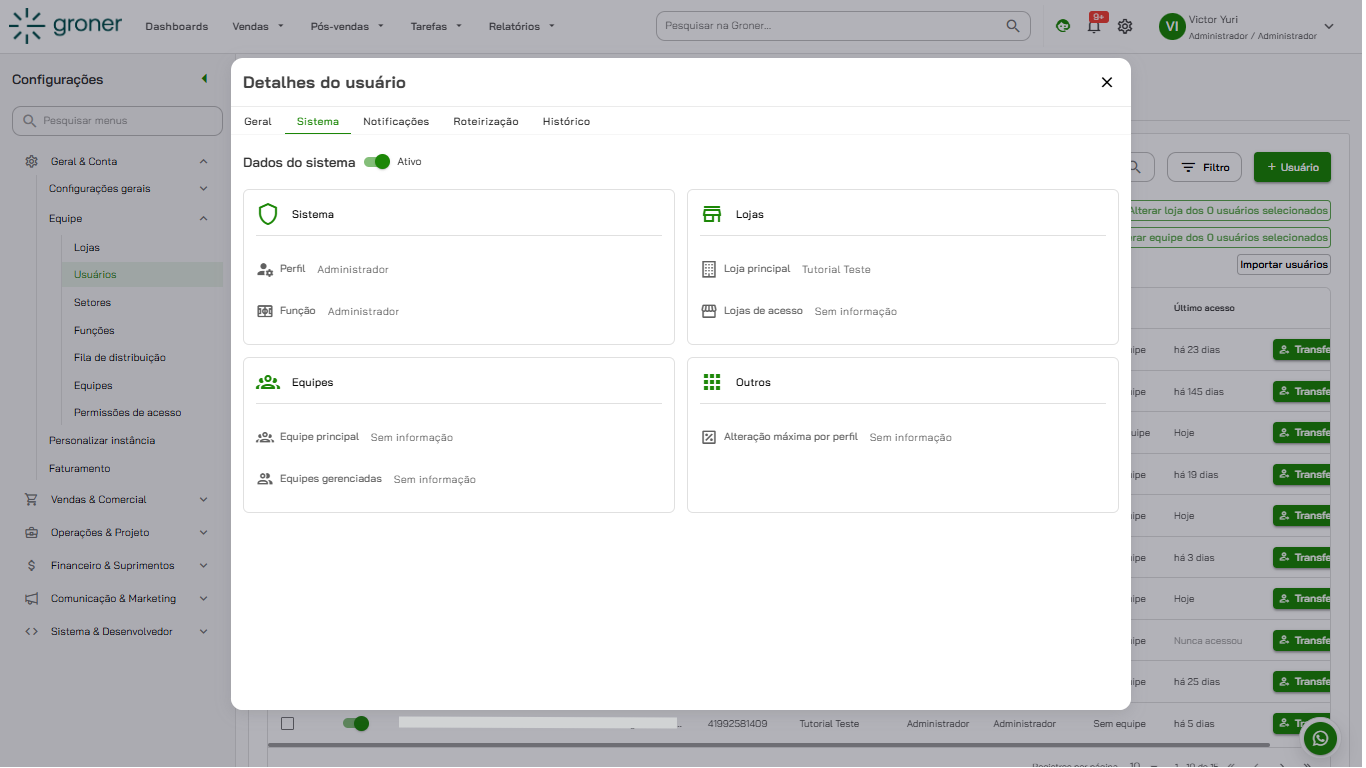Switch to the Geral tab
The image size is (1366, 768).
click(258, 121)
